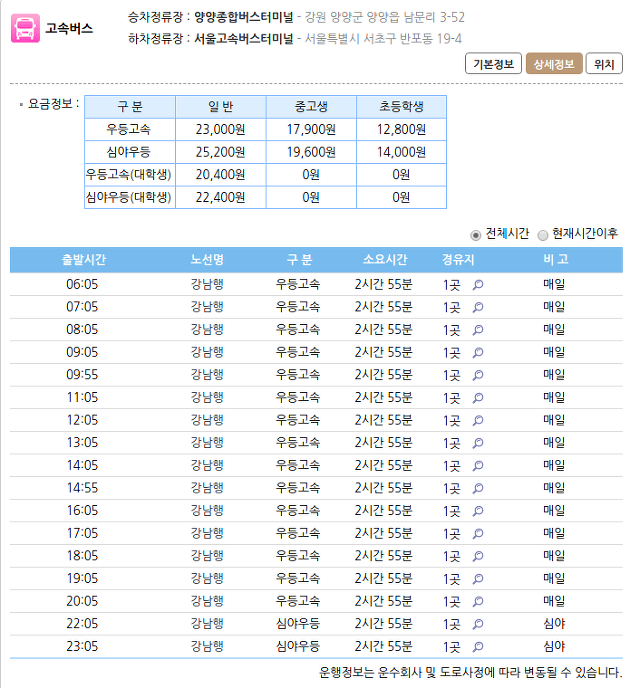Screen dimensions: 630x688
Task: Click the 소요시간 column header
Action: pyautogui.click(x=385, y=259)
